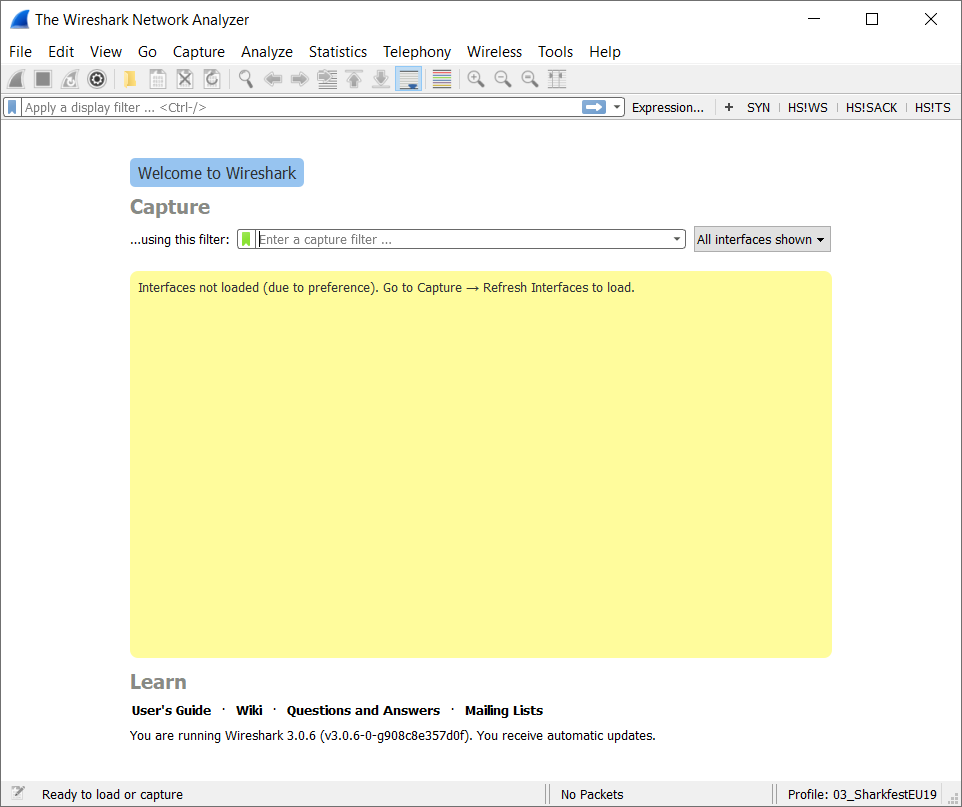The height and width of the screenshot is (807, 962).
Task: Toggle packet list colorization
Action: coord(442,79)
